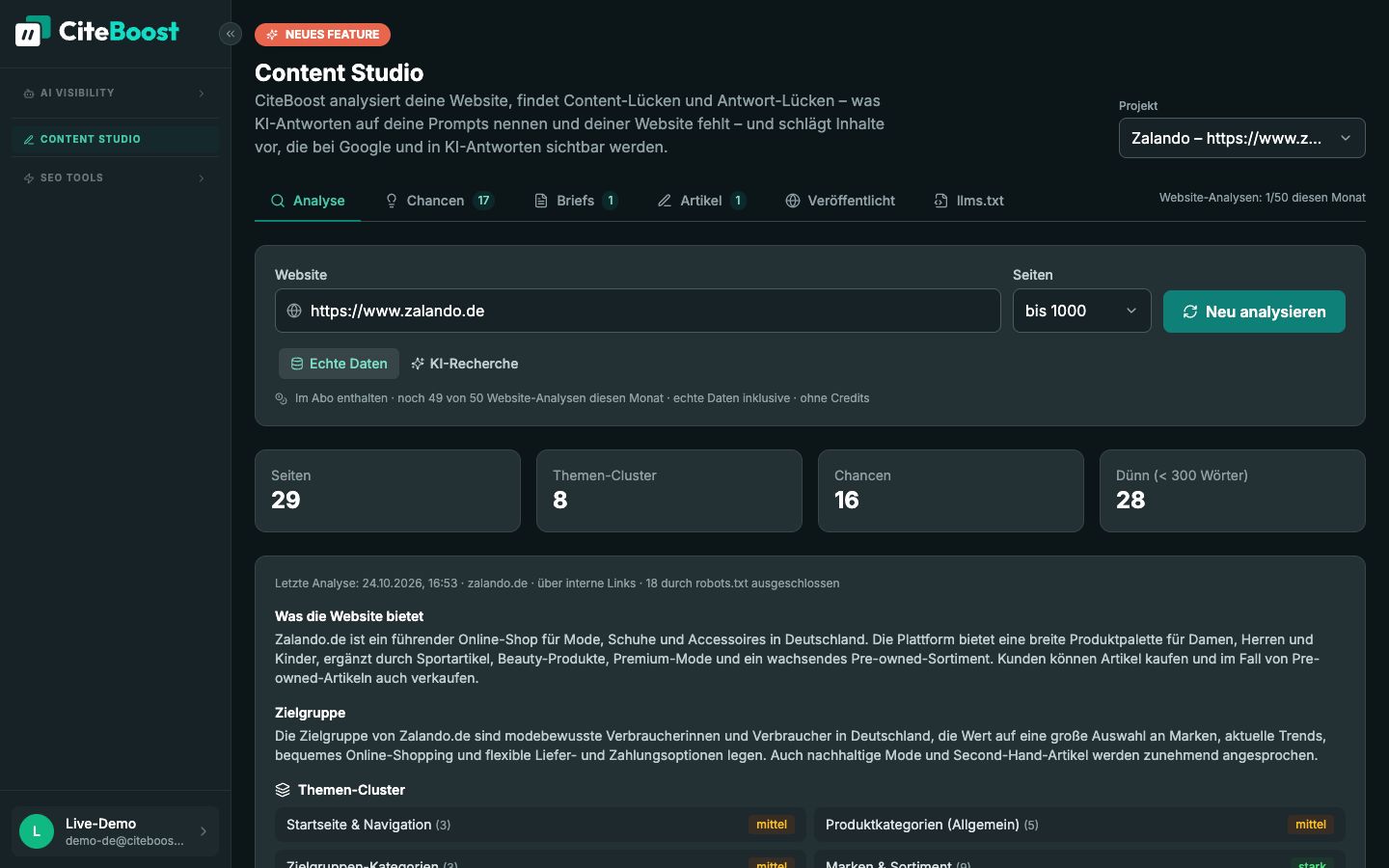The image size is (1389, 868).
Task: Click into the Website URL input field
Action: 638,311
